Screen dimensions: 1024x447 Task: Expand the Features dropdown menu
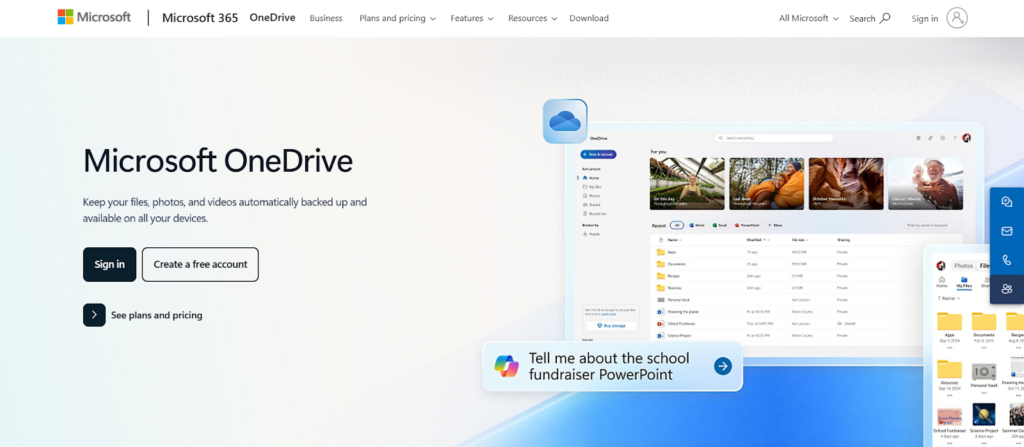[472, 18]
